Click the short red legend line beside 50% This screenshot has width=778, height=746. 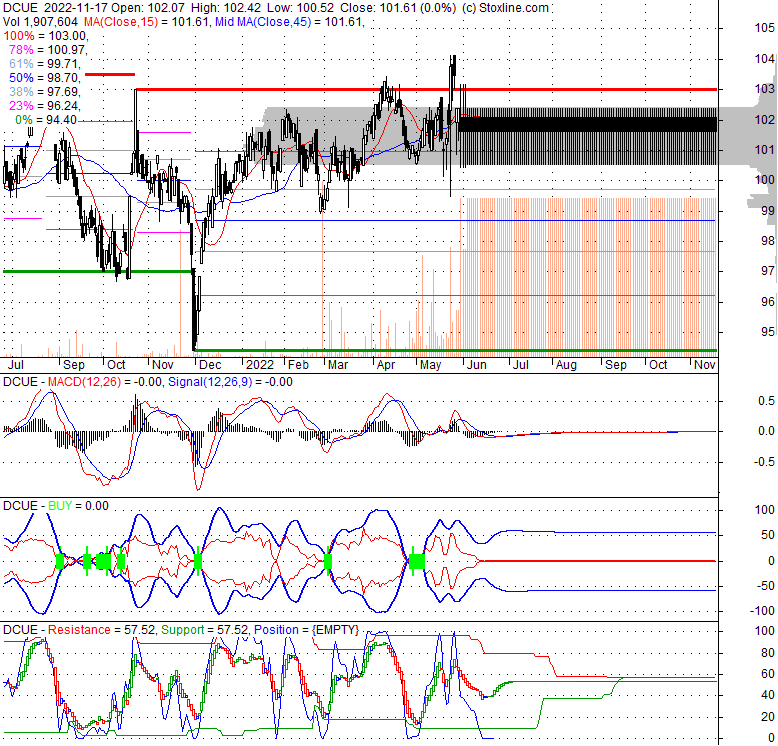110,74
